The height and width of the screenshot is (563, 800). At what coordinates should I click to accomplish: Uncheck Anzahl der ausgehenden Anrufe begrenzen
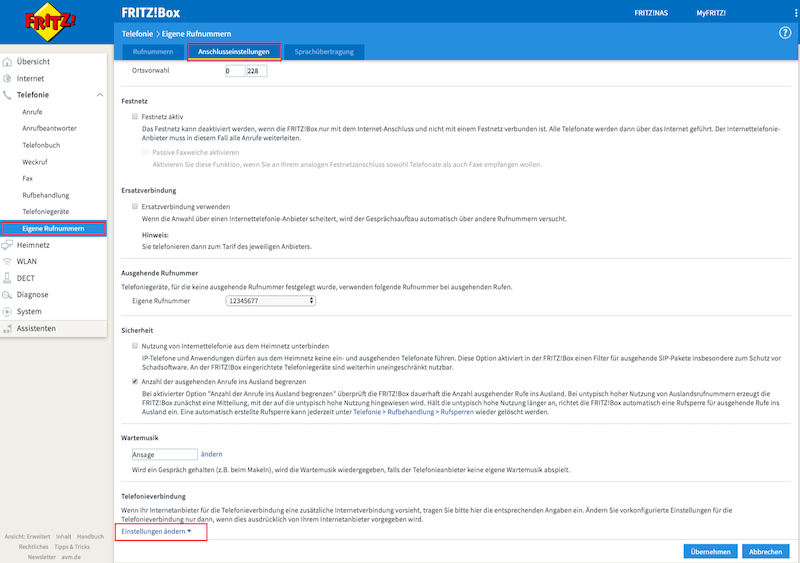click(x=135, y=381)
